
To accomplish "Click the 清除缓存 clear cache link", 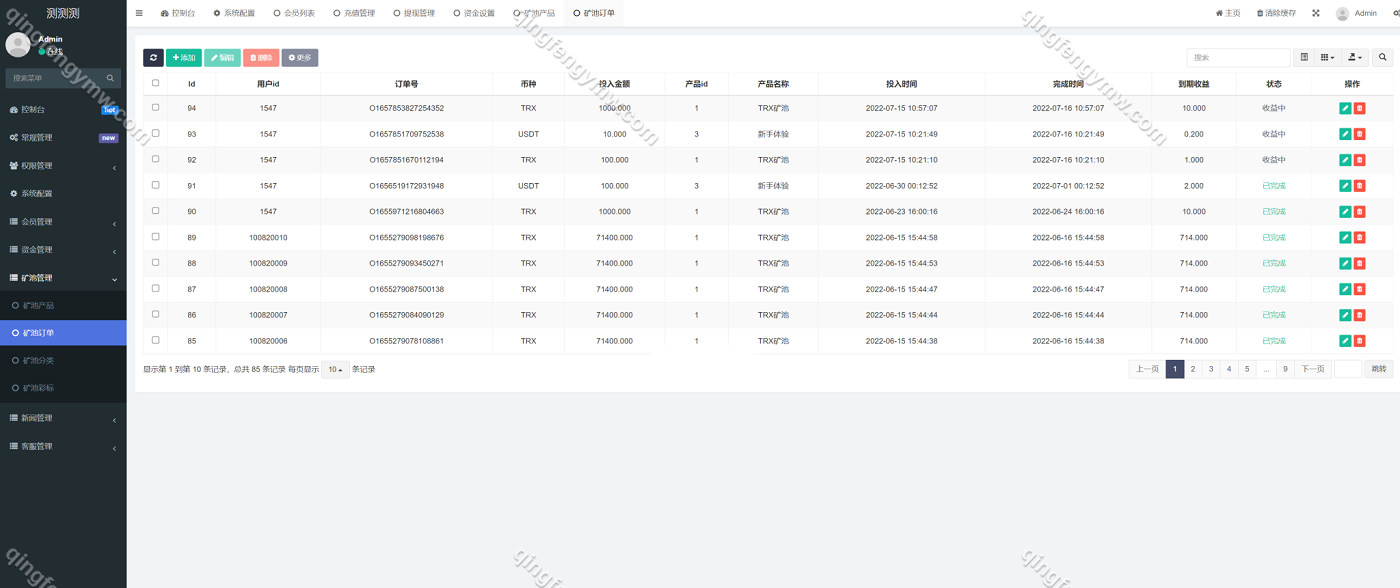I will click(x=1276, y=13).
